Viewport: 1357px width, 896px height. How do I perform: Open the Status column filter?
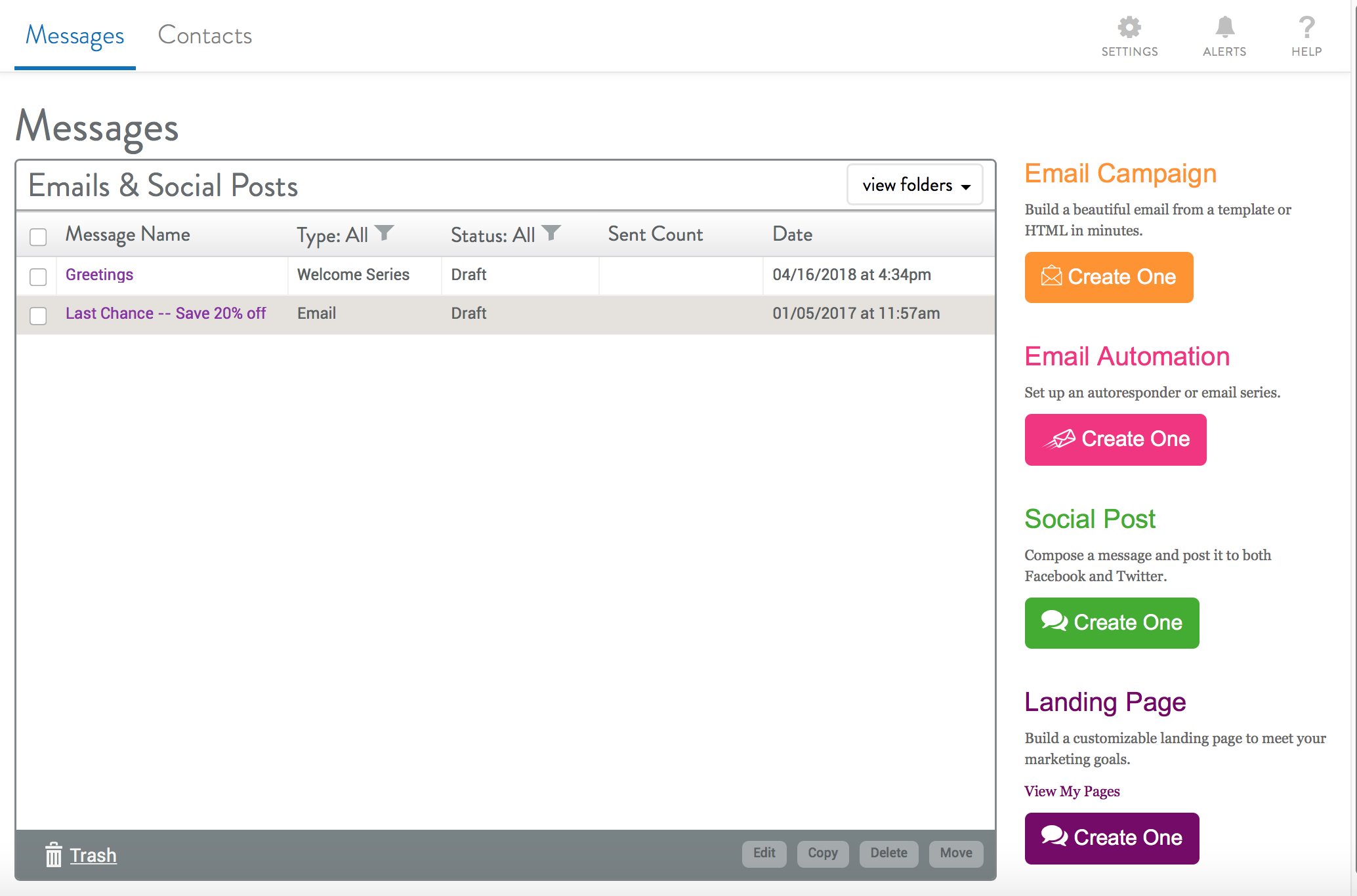[553, 232]
